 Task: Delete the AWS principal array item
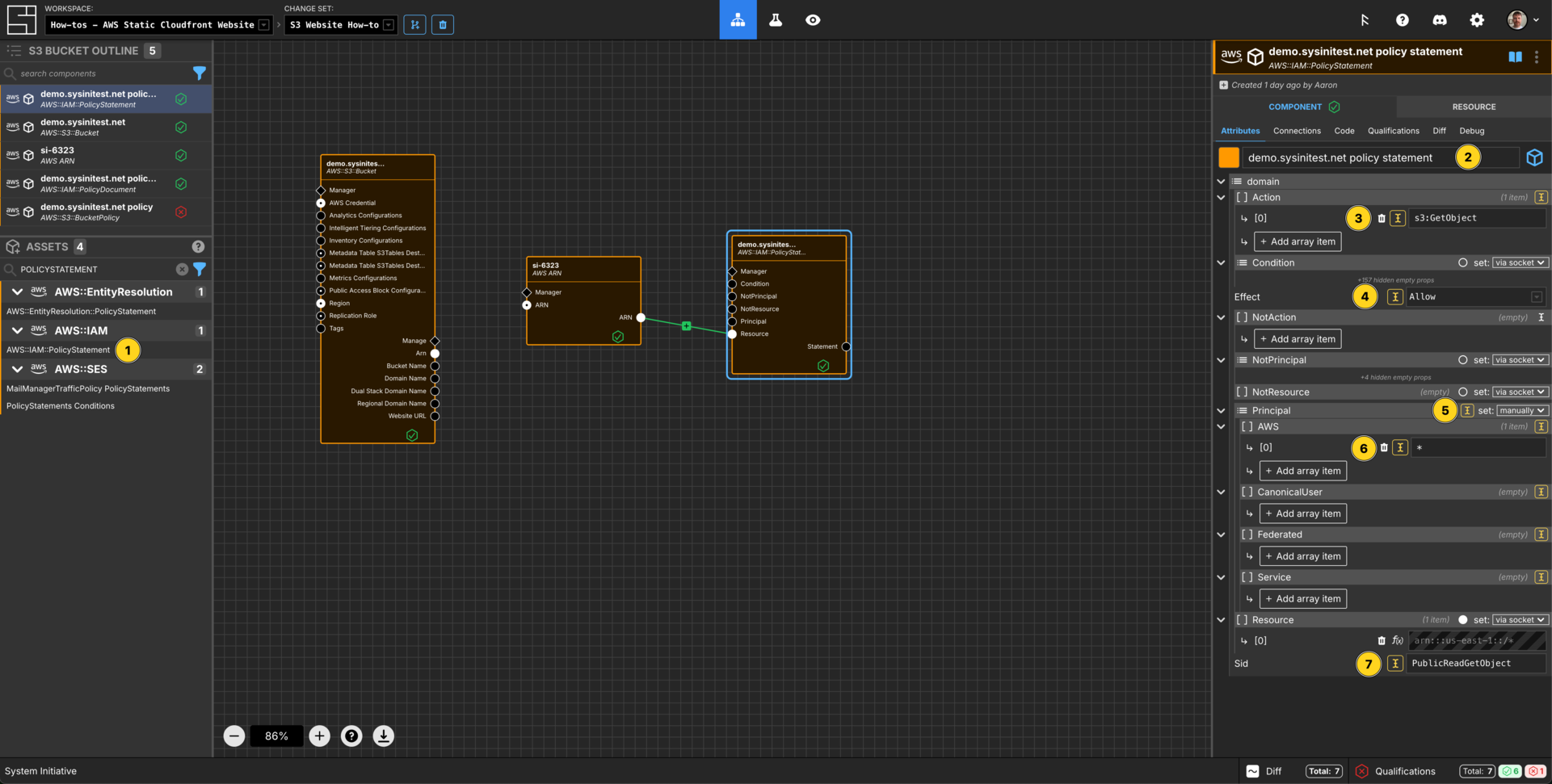[1384, 447]
